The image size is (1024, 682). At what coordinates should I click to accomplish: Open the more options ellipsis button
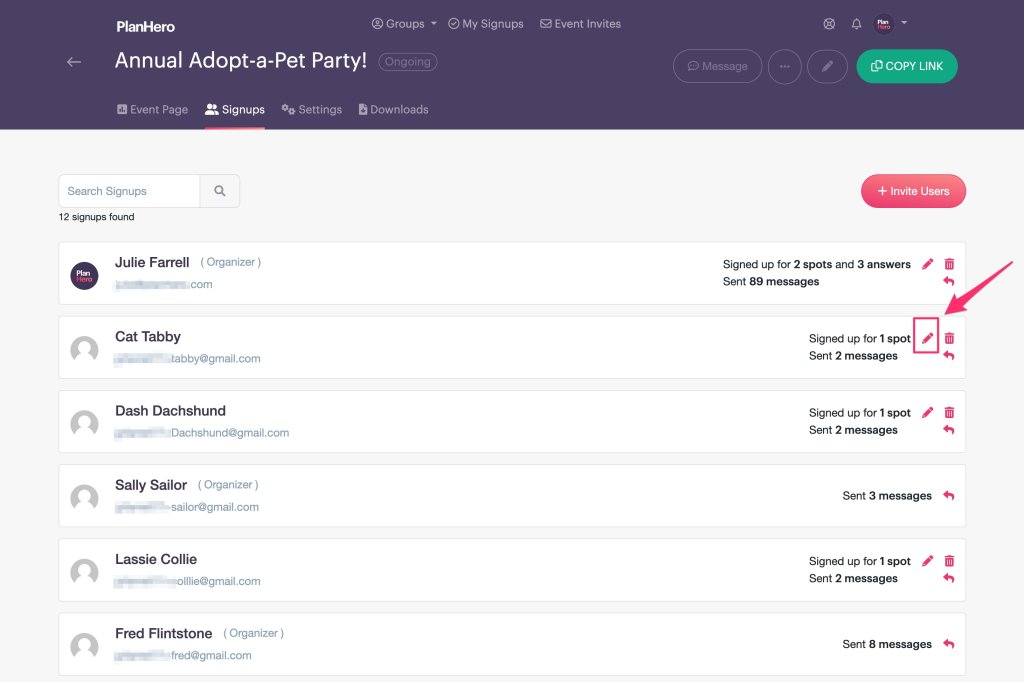pyautogui.click(x=784, y=66)
